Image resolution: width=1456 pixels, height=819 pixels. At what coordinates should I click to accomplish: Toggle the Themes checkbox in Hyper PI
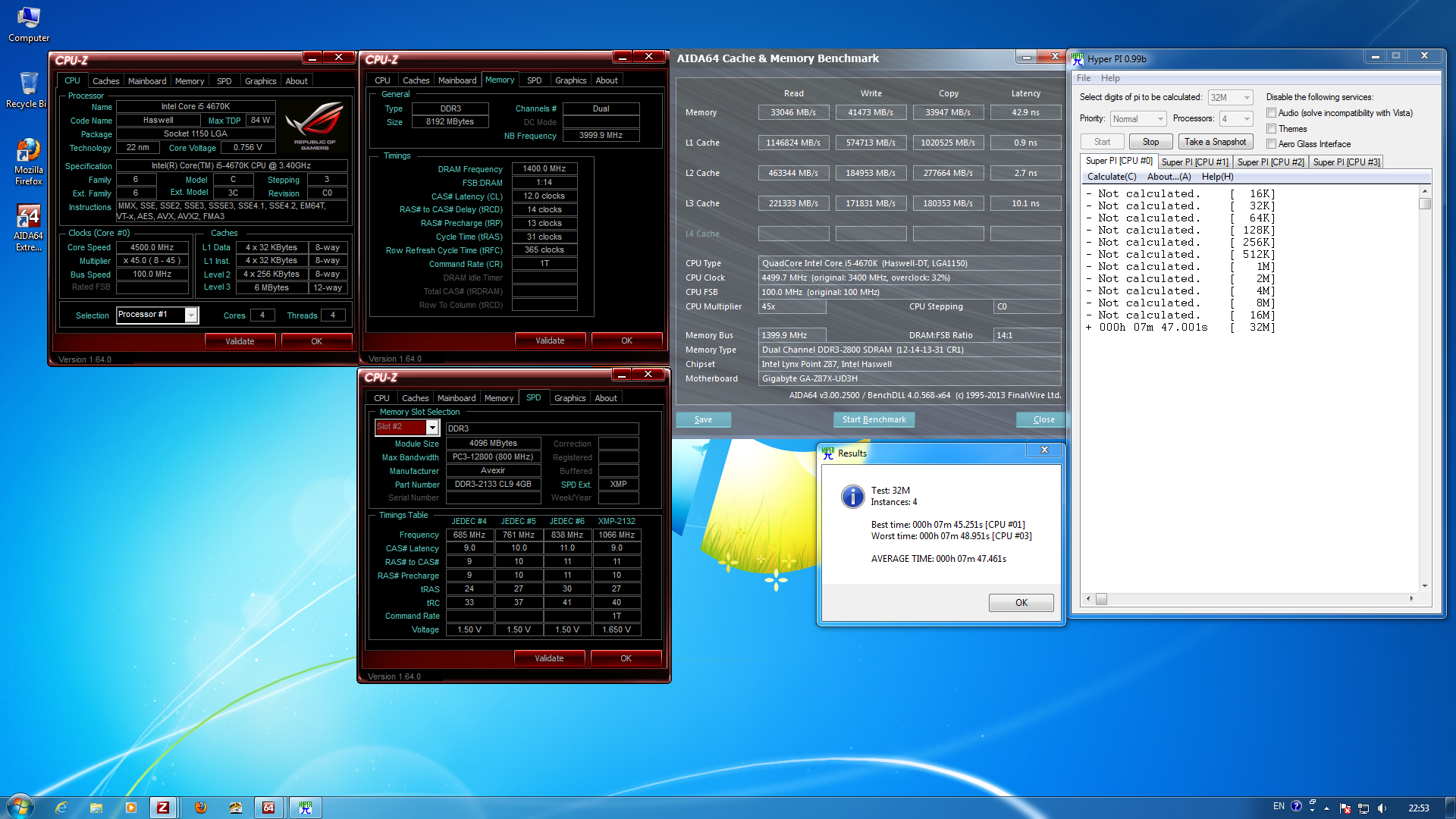point(1272,129)
